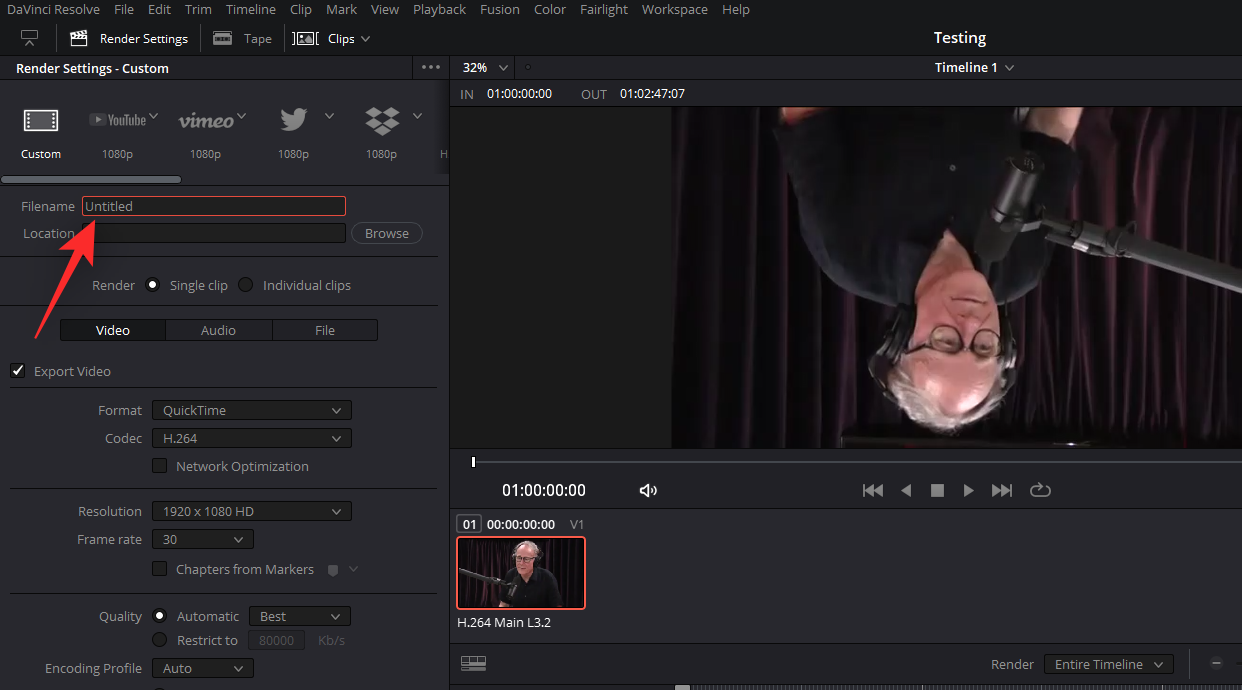Zoom out with the minus icon

tap(1216, 663)
